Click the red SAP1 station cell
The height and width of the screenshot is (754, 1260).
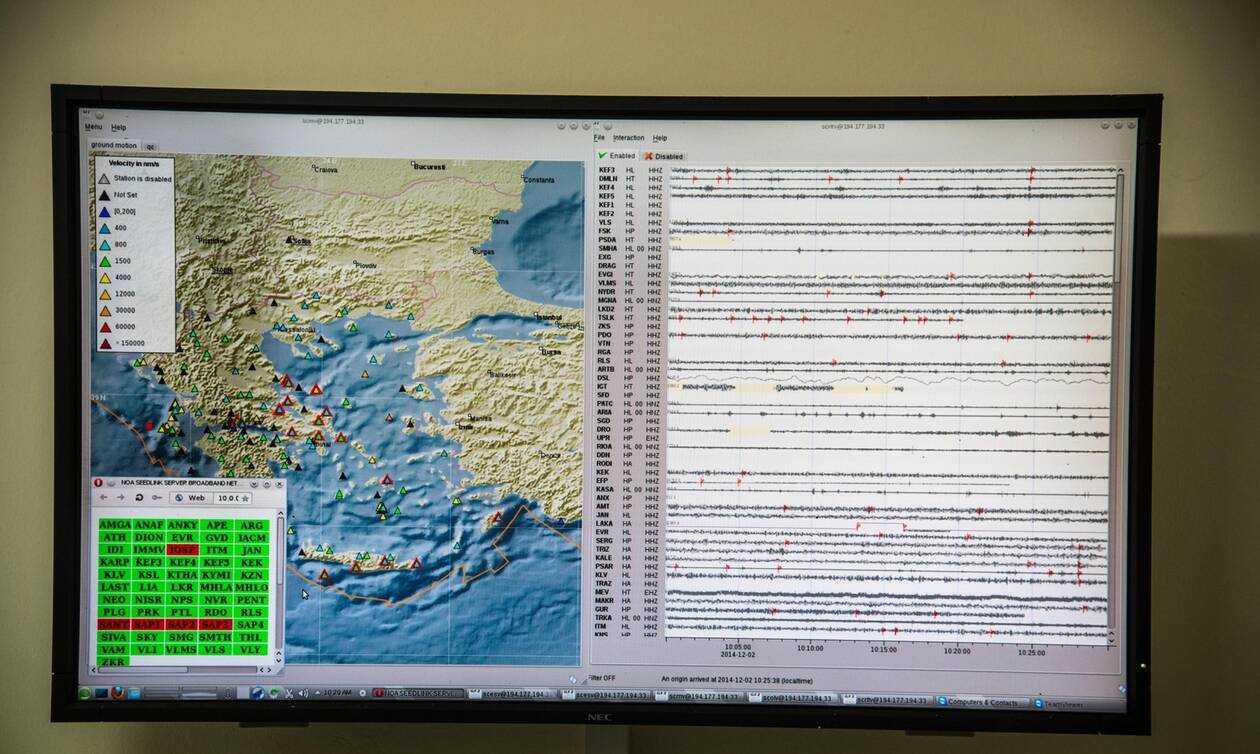point(147,624)
